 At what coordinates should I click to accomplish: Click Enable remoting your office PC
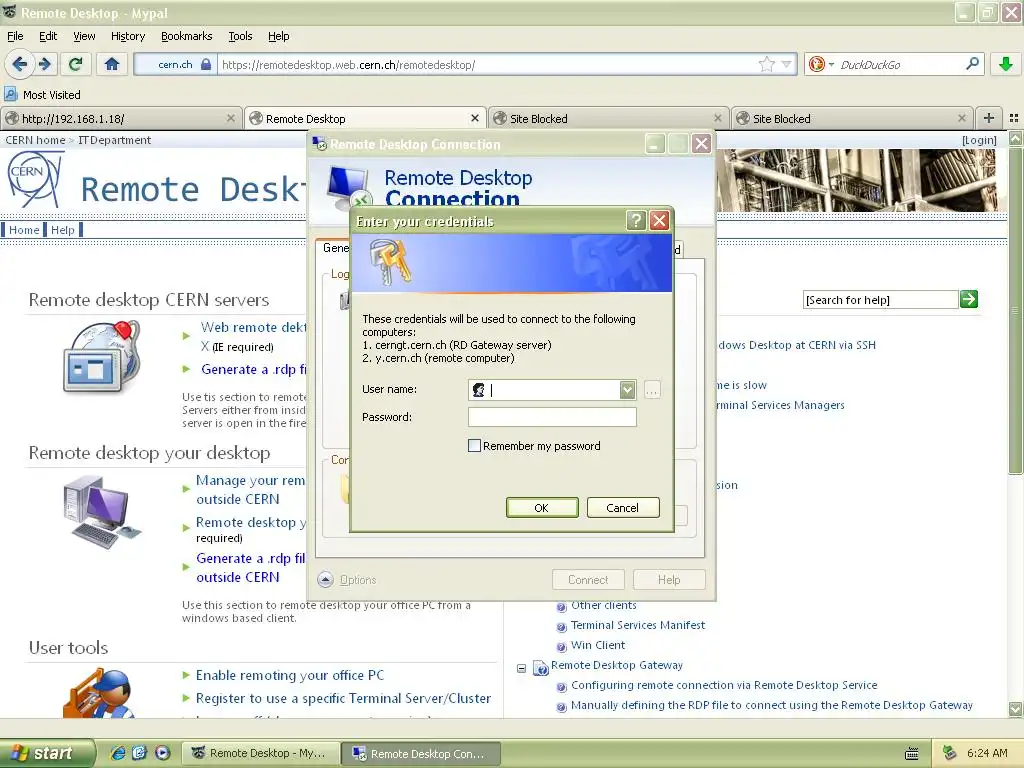click(290, 675)
